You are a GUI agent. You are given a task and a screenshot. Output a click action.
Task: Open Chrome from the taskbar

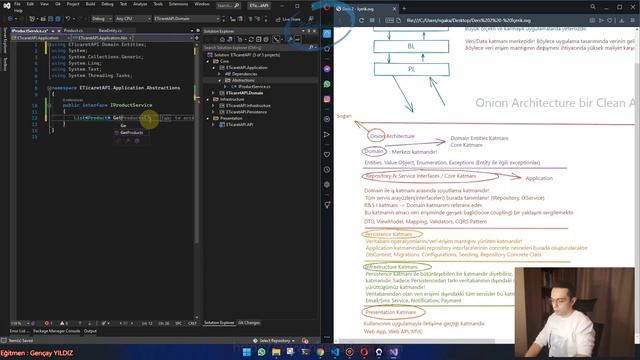point(320,352)
